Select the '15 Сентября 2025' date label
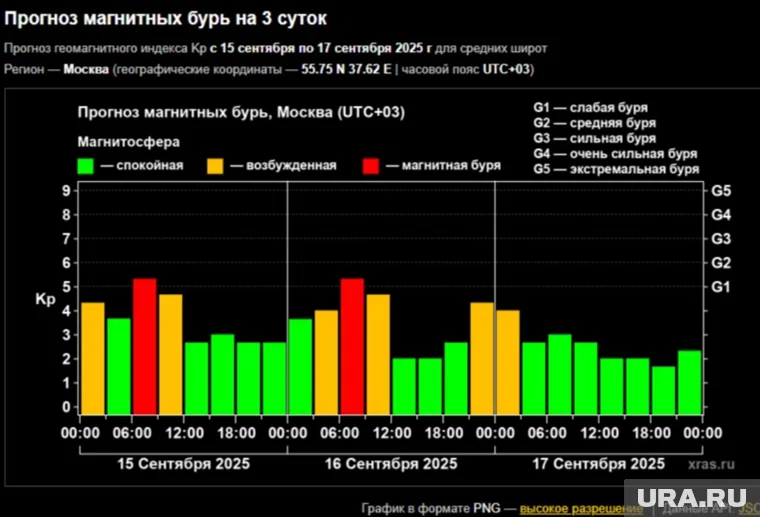The width and height of the screenshot is (760, 517). click(184, 464)
